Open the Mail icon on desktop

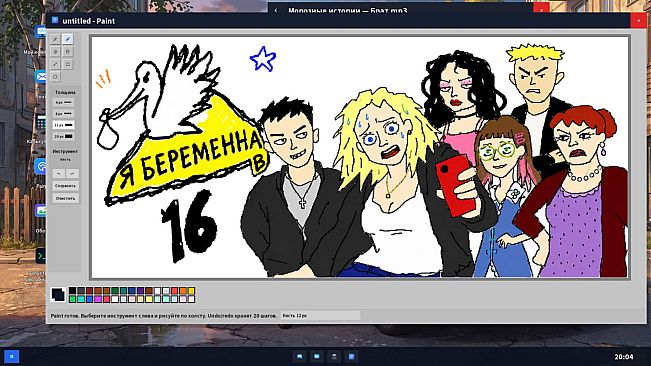[x=41, y=77]
